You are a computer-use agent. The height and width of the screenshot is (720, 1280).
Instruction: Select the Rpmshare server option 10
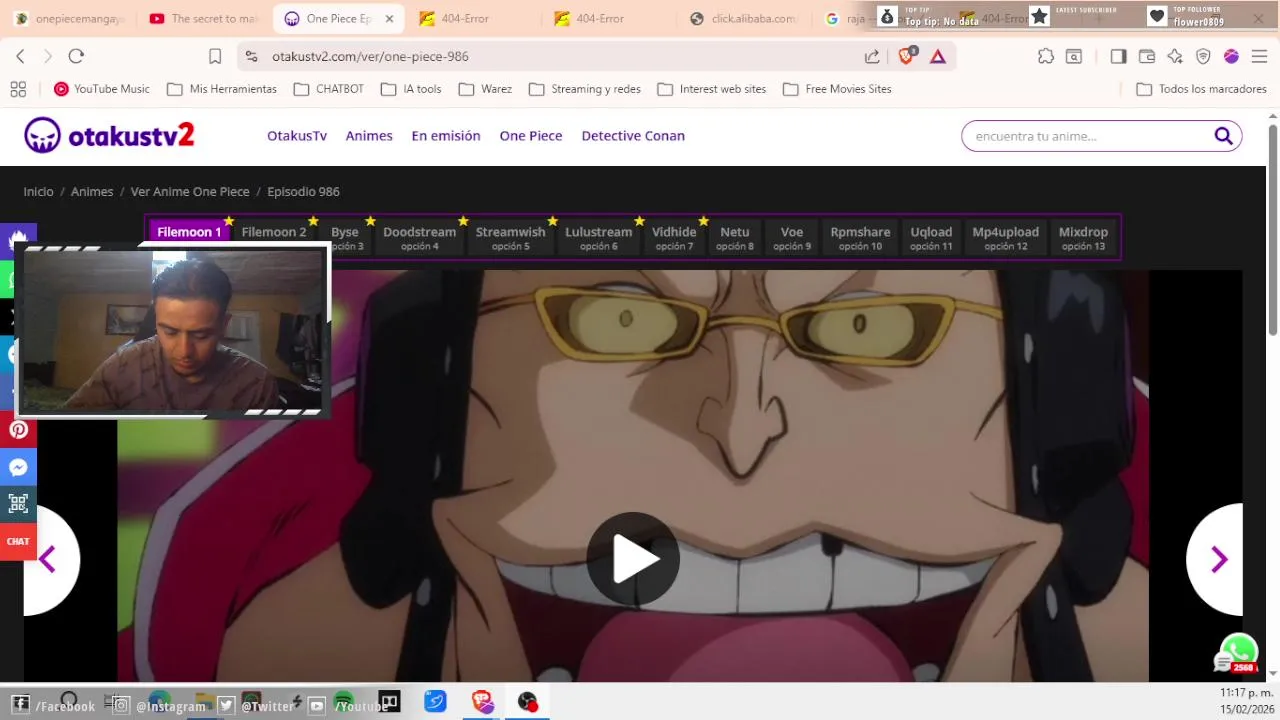click(x=860, y=238)
